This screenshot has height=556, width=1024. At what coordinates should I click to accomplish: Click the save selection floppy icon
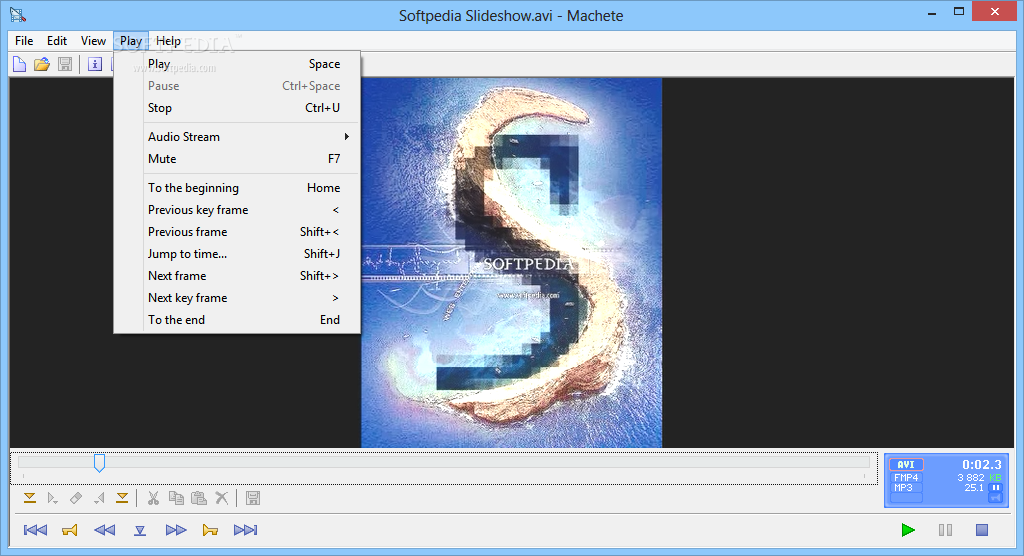click(253, 499)
